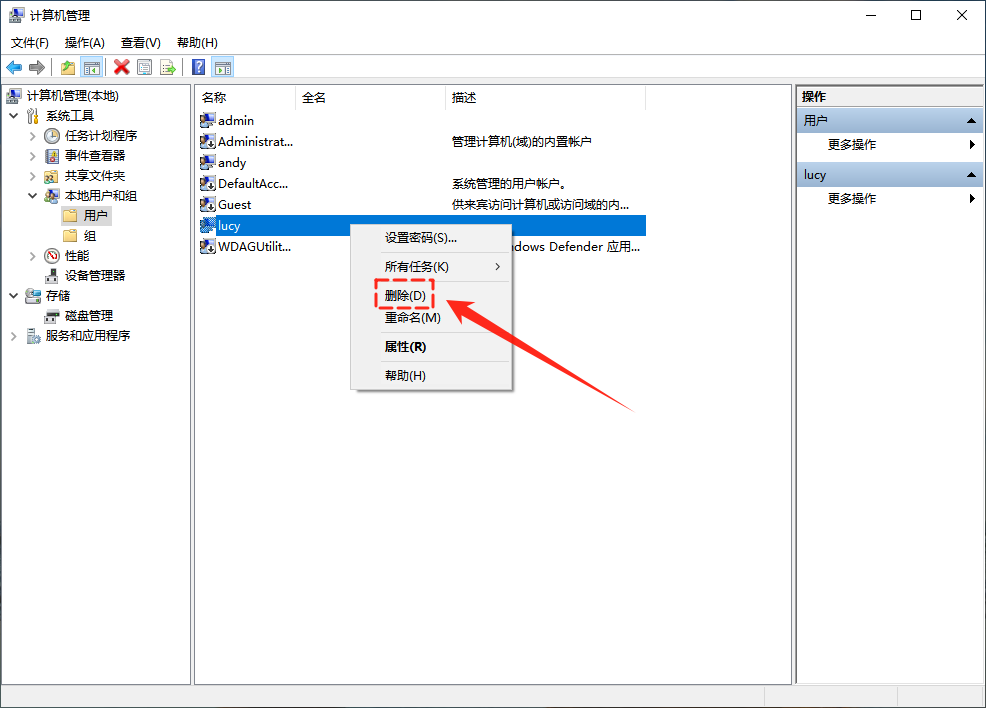Open the 操作(A) menu
The width and height of the screenshot is (986, 708).
(84, 43)
